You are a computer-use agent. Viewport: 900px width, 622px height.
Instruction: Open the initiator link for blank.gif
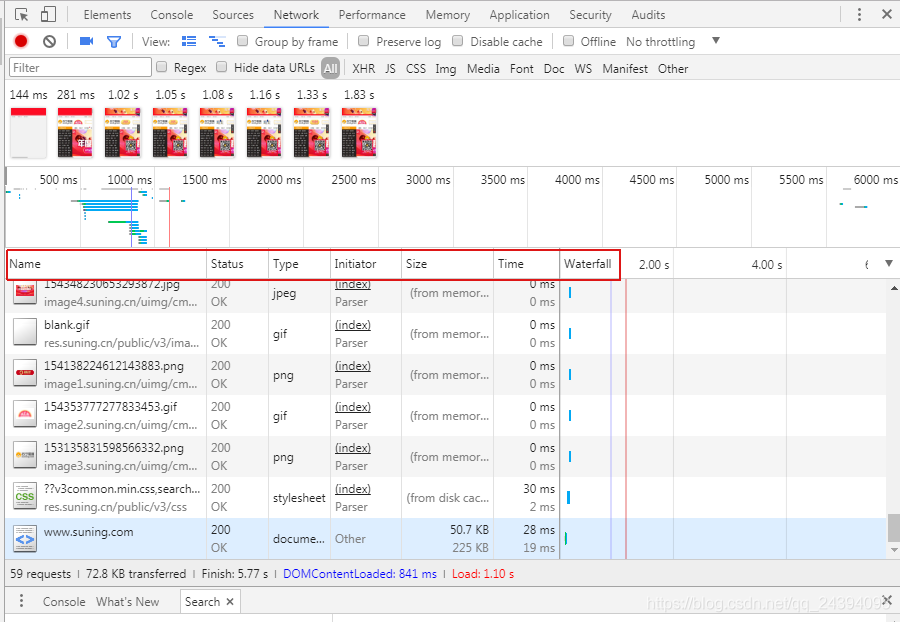pyautogui.click(x=352, y=325)
